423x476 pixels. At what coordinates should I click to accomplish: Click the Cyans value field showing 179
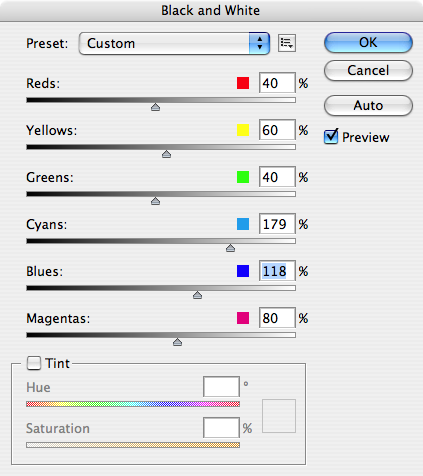(277, 224)
